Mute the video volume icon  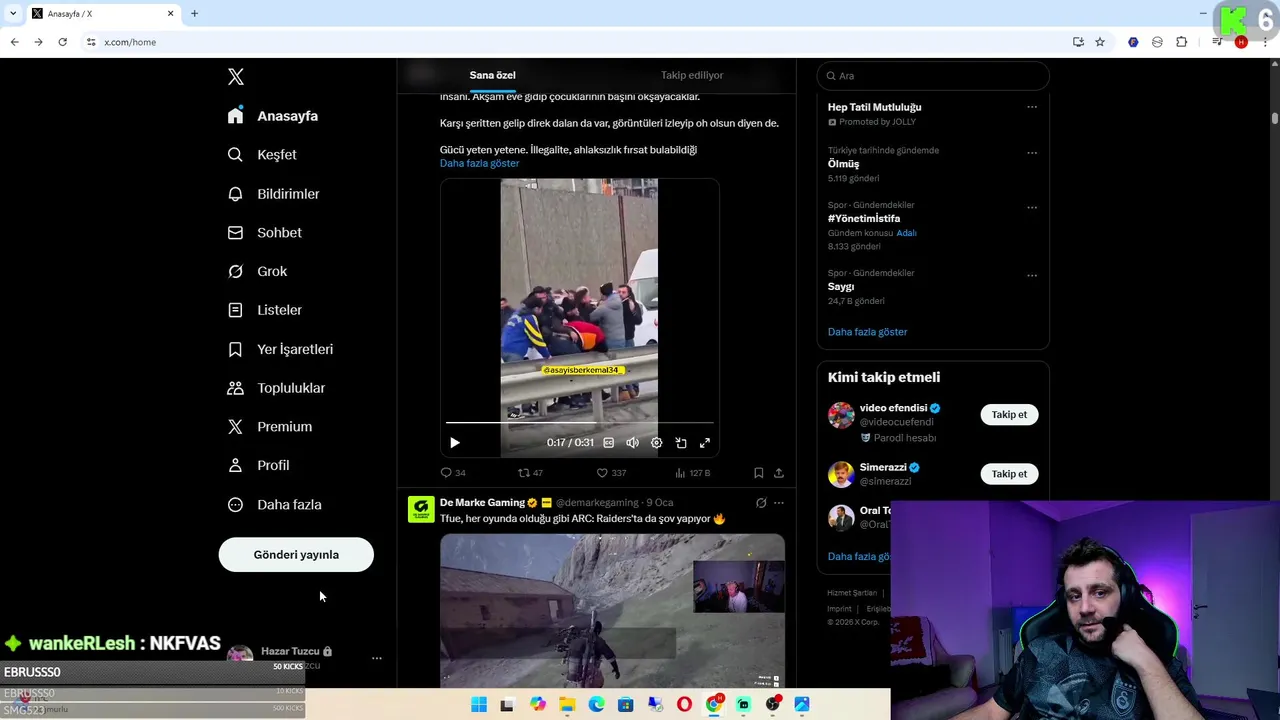[632, 443]
